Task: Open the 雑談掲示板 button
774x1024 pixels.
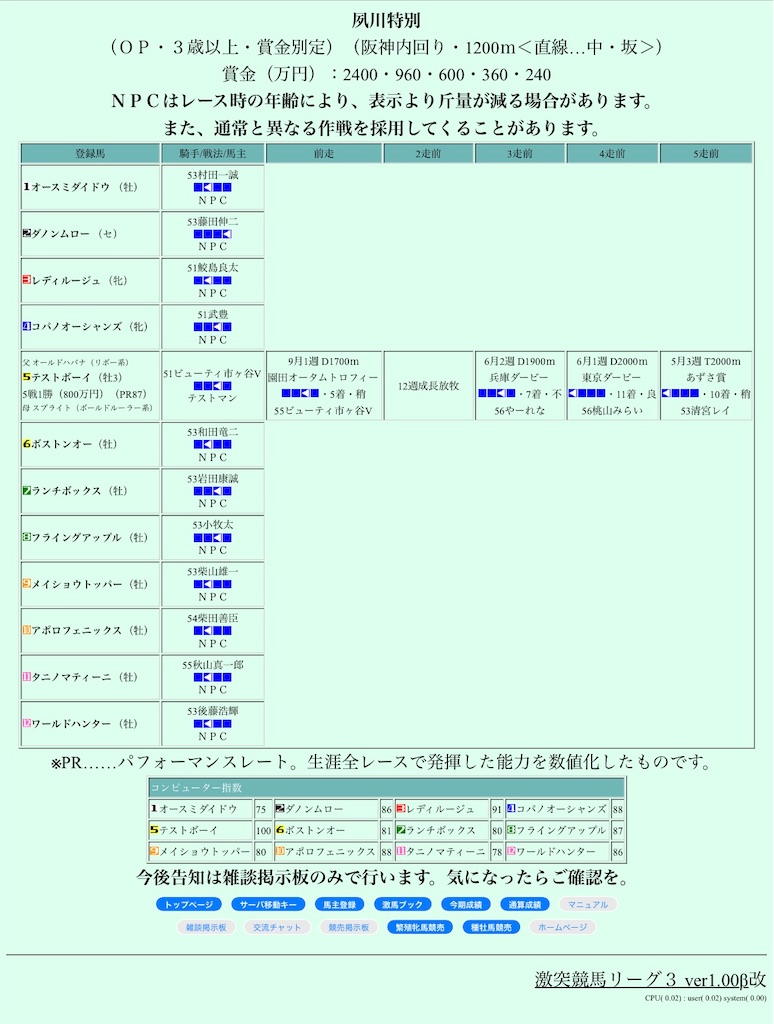Action: click(x=206, y=927)
